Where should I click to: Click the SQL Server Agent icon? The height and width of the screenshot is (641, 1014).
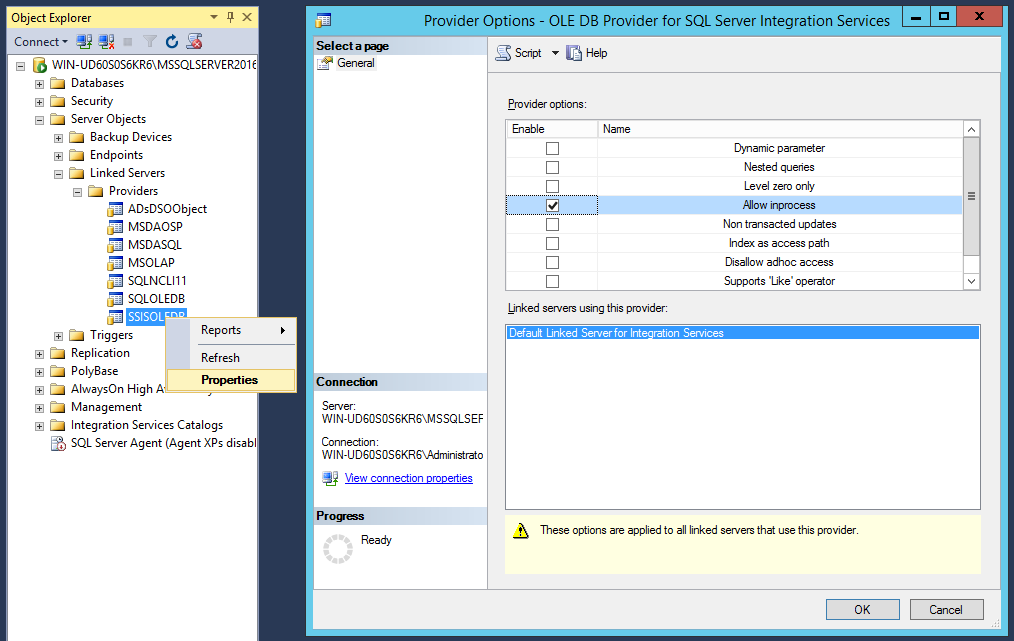point(58,443)
